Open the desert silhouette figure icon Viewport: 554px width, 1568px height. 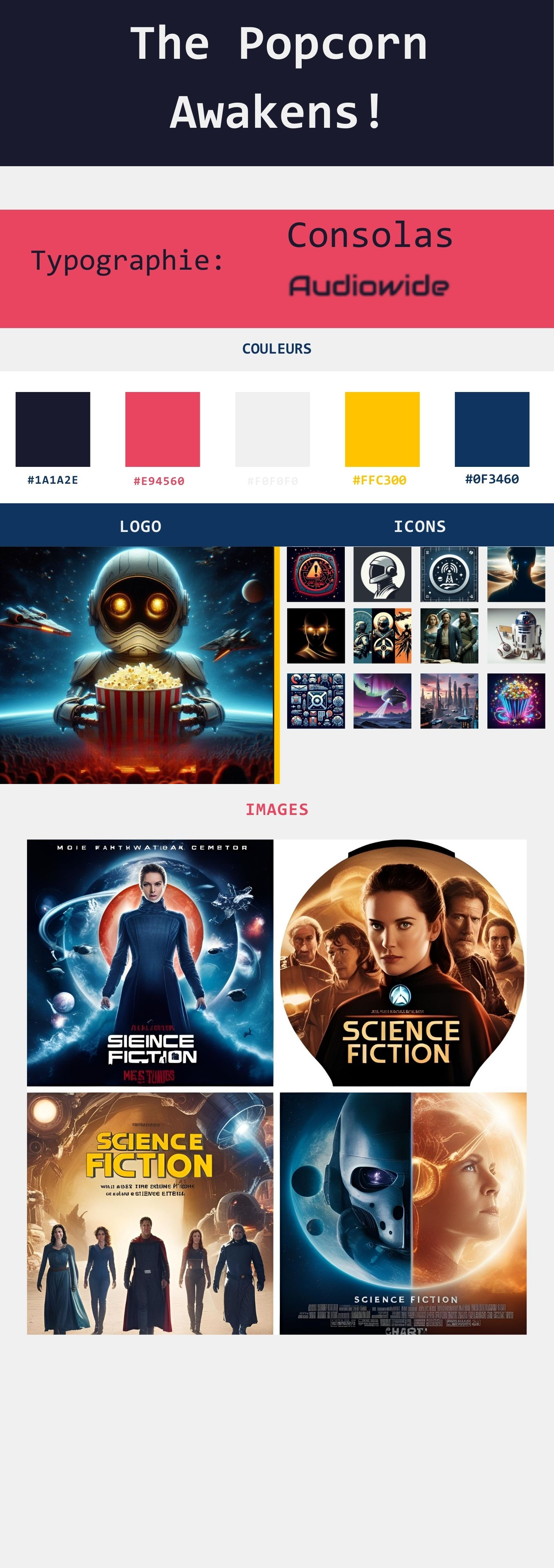[x=516, y=574]
